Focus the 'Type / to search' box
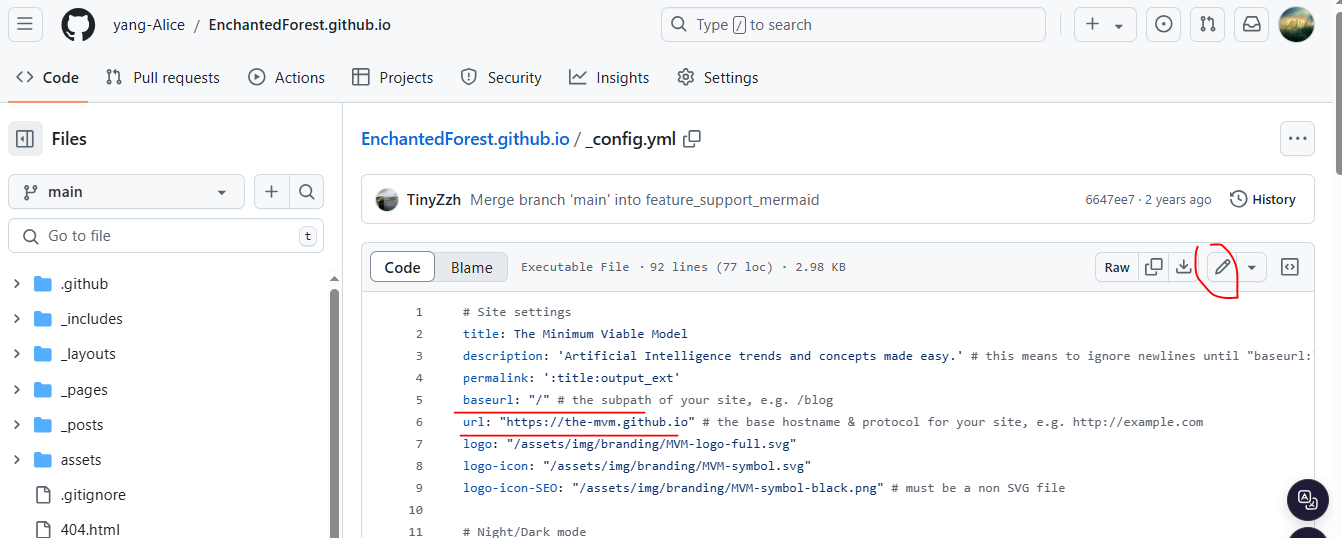The image size is (1342, 538). coord(853,25)
